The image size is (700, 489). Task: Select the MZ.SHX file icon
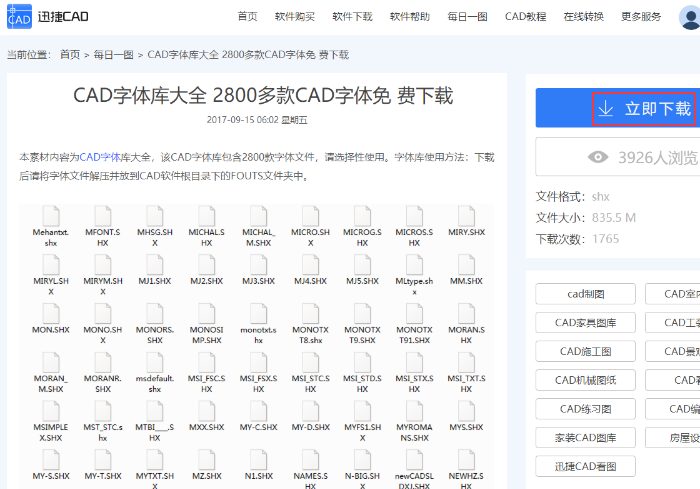click(206, 459)
